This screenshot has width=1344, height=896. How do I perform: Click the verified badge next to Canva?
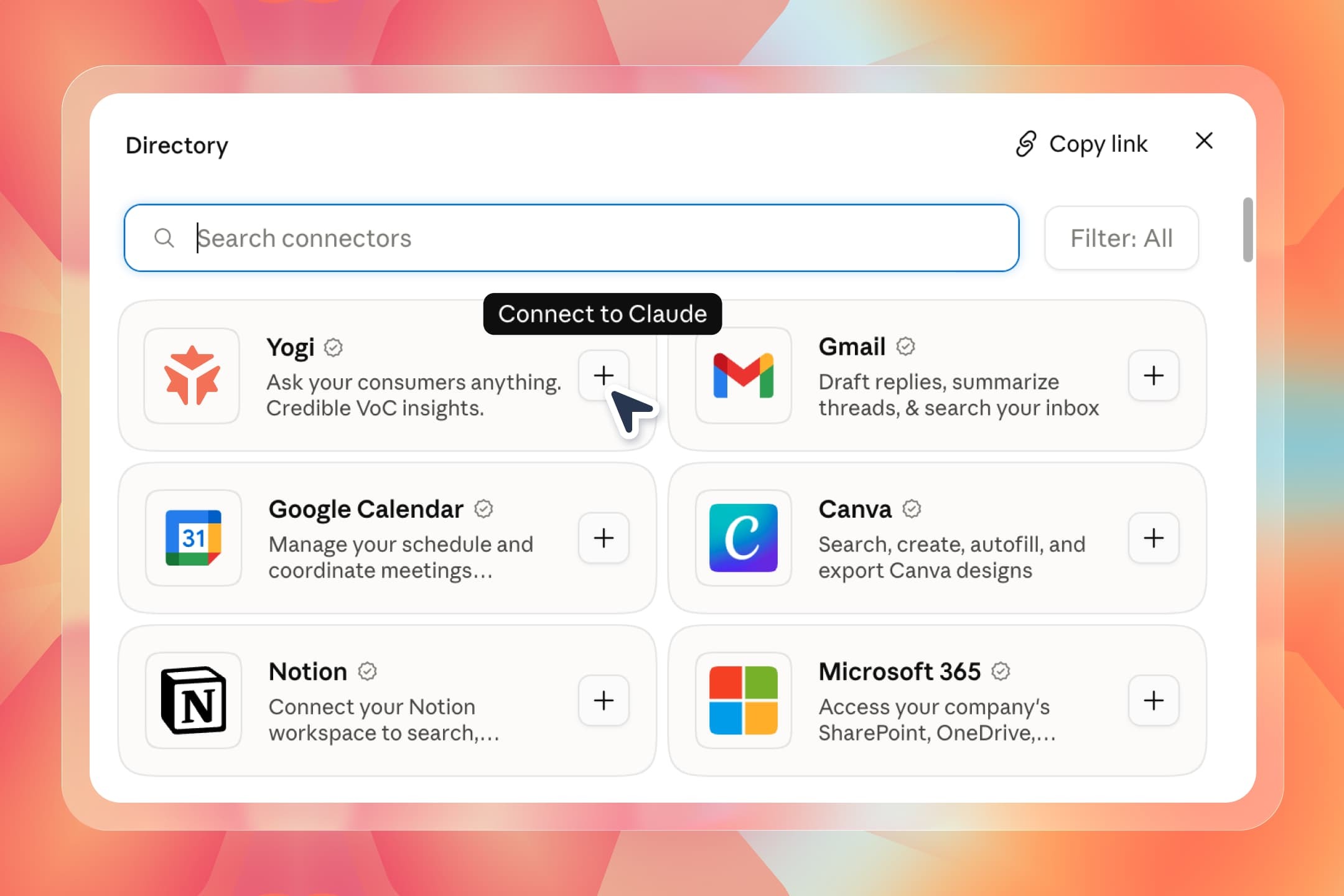(x=912, y=509)
